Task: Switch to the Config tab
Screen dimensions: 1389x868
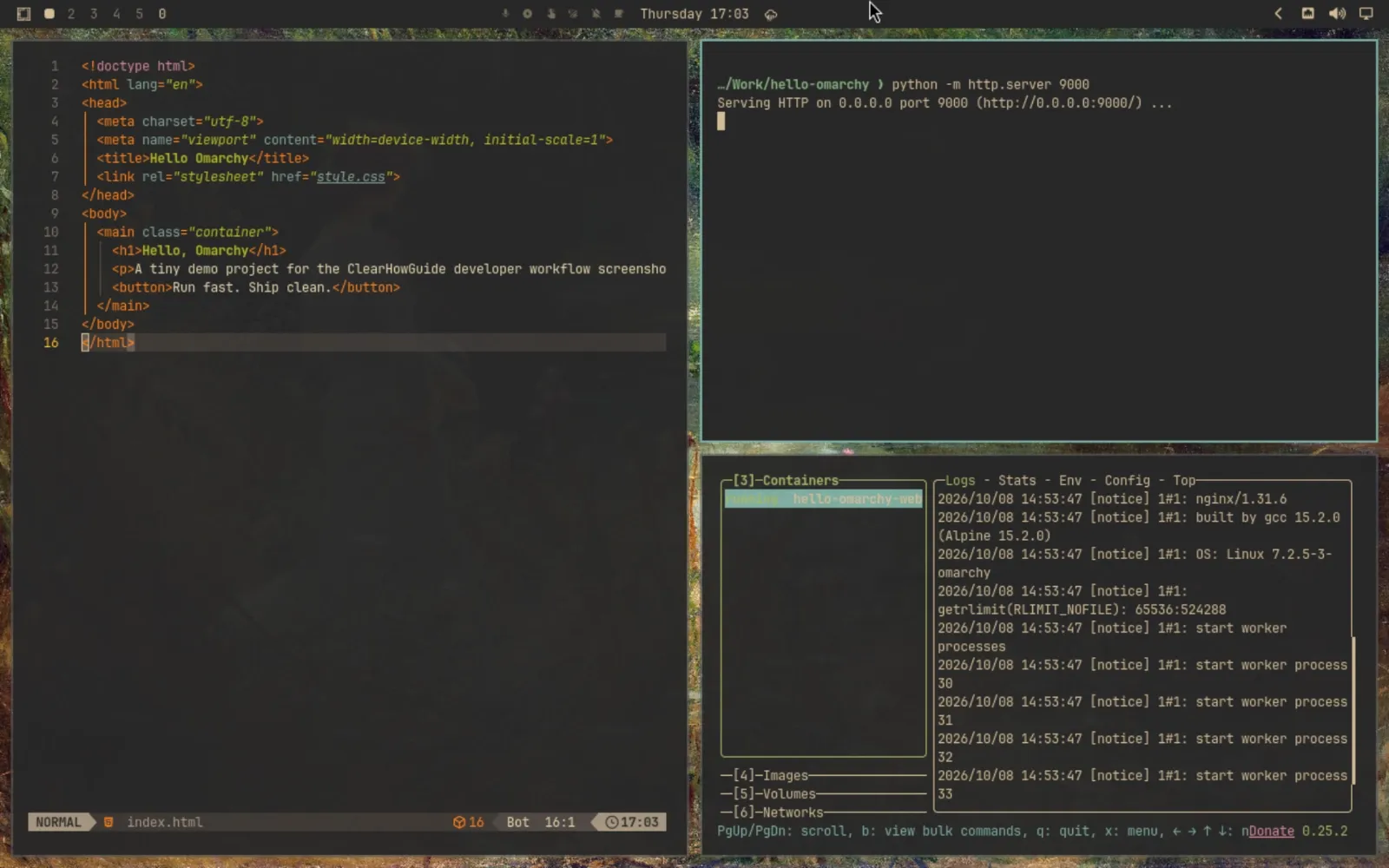Action: pyautogui.click(x=1127, y=480)
